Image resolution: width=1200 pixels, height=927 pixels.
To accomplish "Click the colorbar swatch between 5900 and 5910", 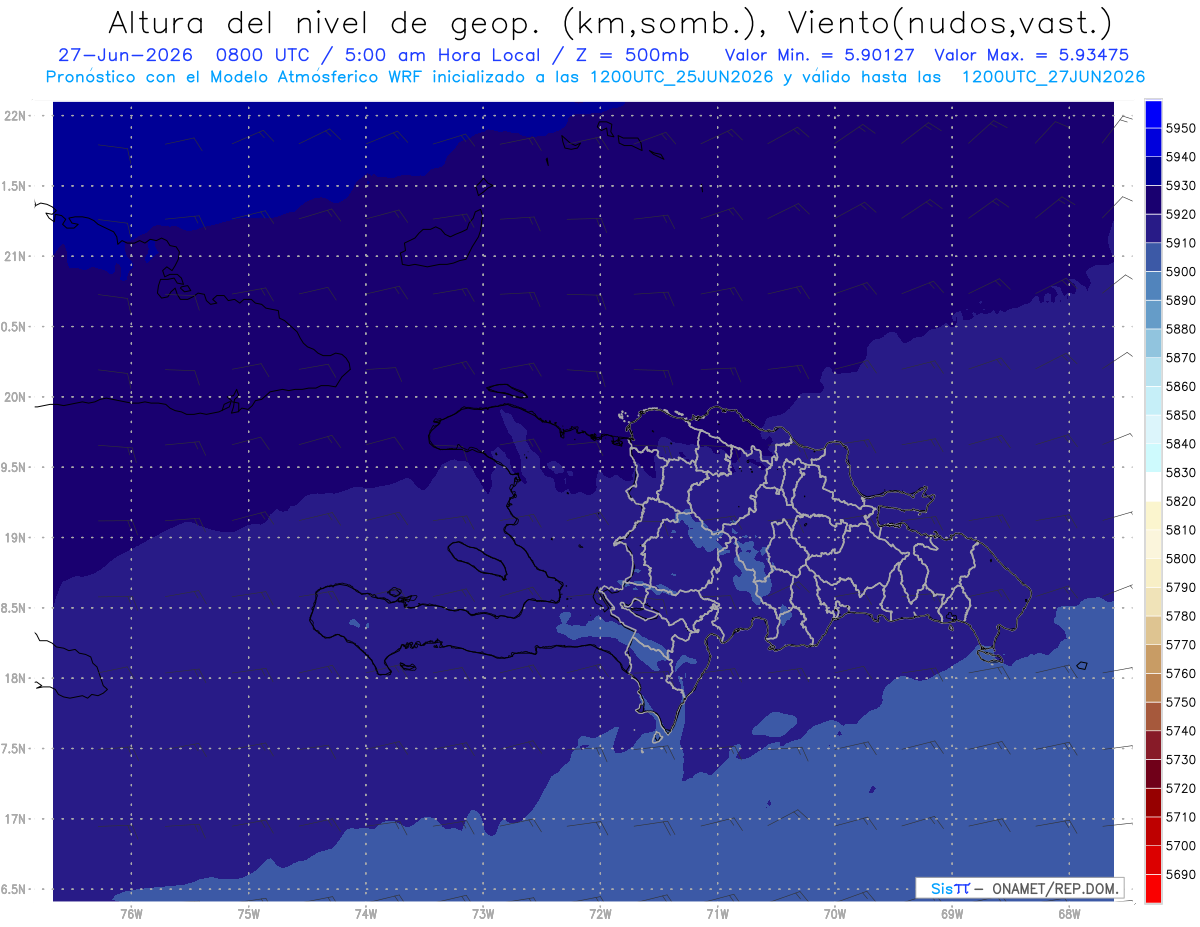I will (1152, 258).
